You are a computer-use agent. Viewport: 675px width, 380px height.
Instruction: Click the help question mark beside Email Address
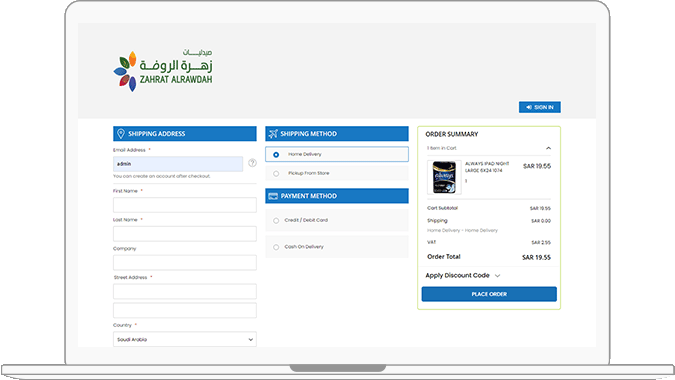[x=252, y=163]
